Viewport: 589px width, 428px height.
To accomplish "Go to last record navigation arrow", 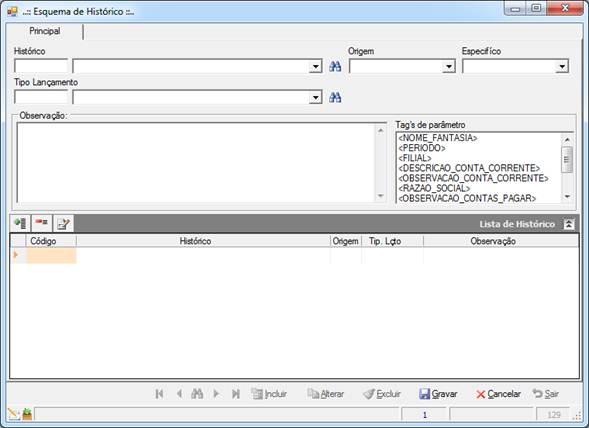I will tap(236, 393).
